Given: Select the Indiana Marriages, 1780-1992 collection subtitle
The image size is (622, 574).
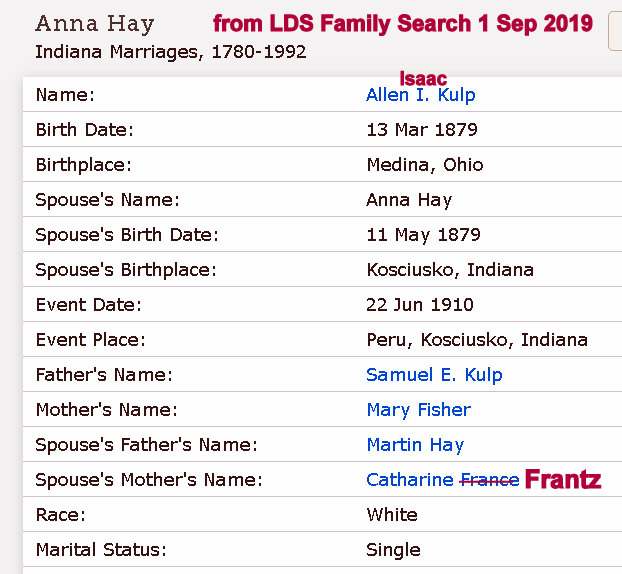Looking at the screenshot, I should (x=170, y=51).
